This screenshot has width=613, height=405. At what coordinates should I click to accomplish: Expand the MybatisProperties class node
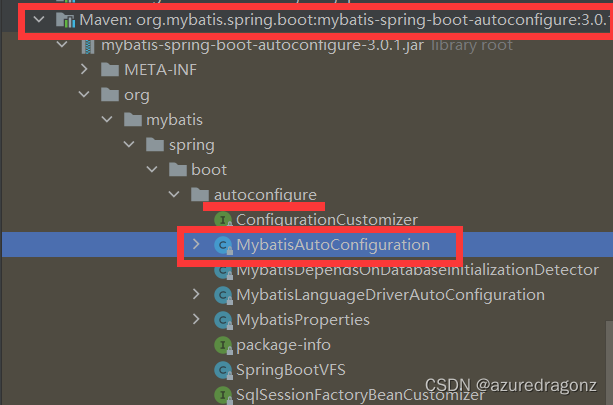196,319
